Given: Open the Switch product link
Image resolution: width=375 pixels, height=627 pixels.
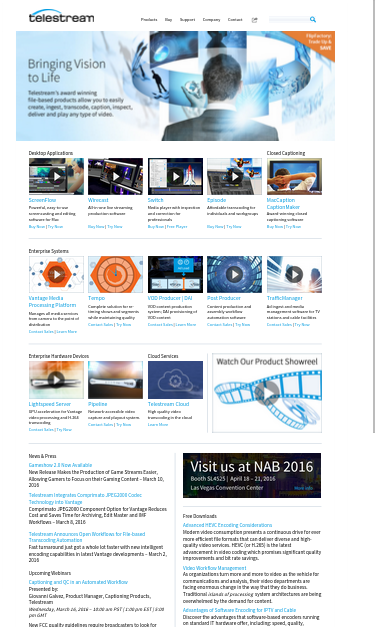Looking at the screenshot, I should pyautogui.click(x=156, y=200).
